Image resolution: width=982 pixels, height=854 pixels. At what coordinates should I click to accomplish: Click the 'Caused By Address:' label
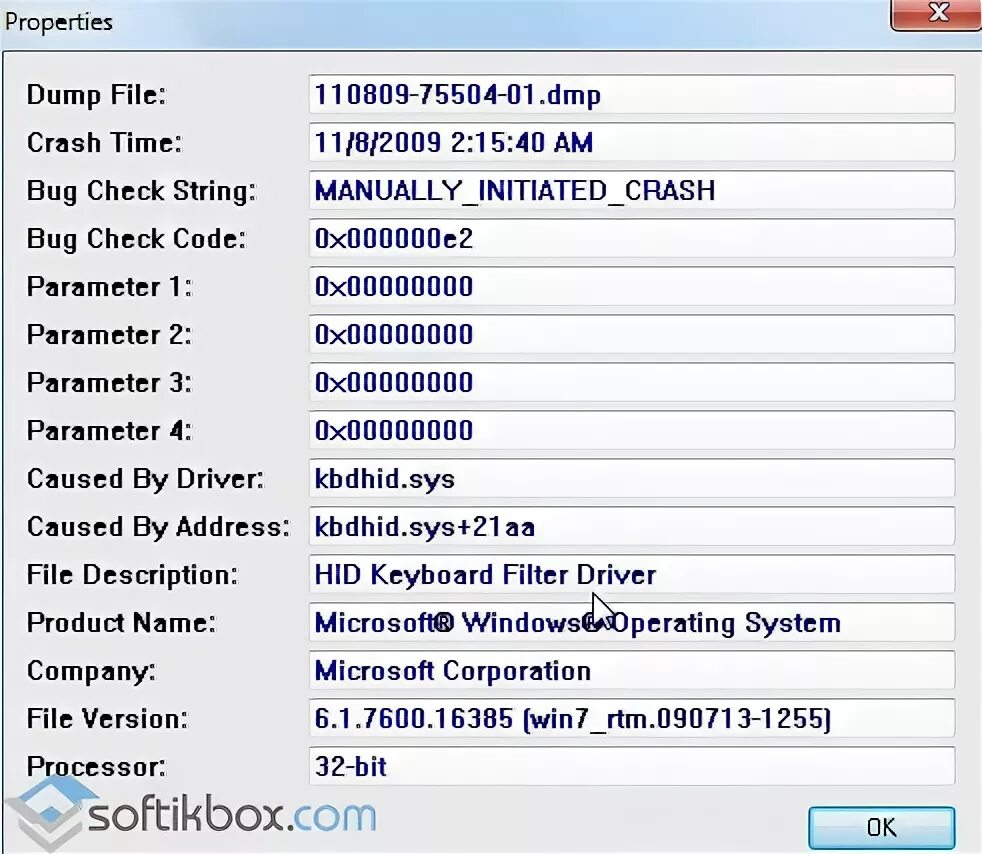158,527
